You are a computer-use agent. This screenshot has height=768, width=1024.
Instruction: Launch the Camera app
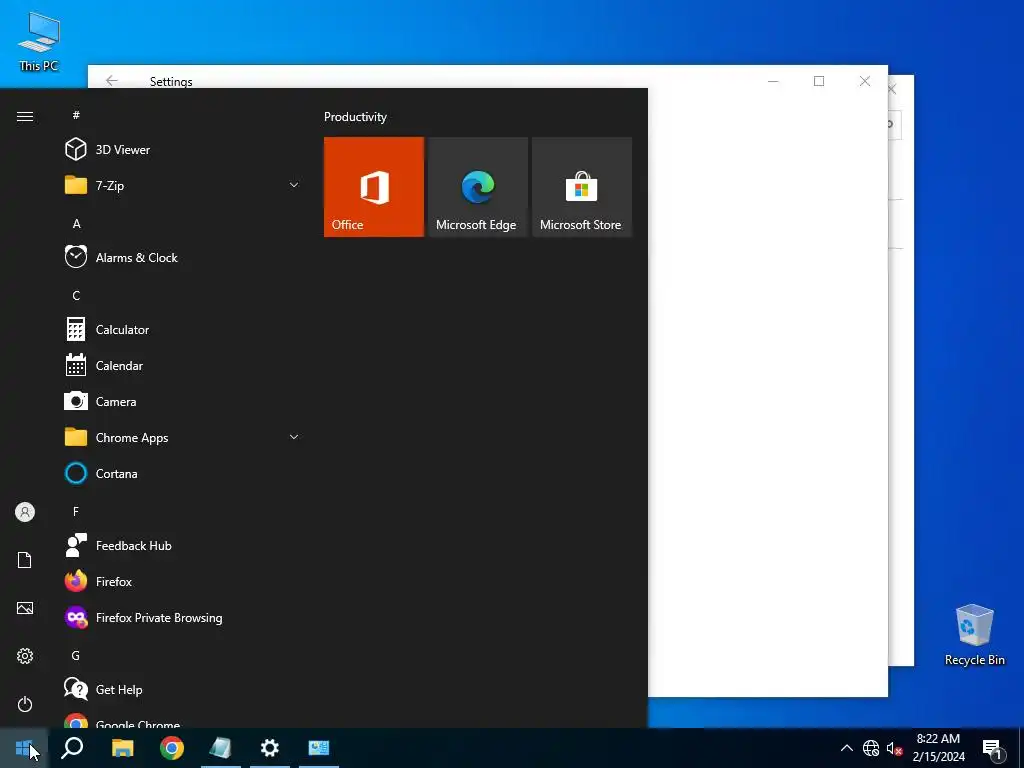click(x=183, y=402)
